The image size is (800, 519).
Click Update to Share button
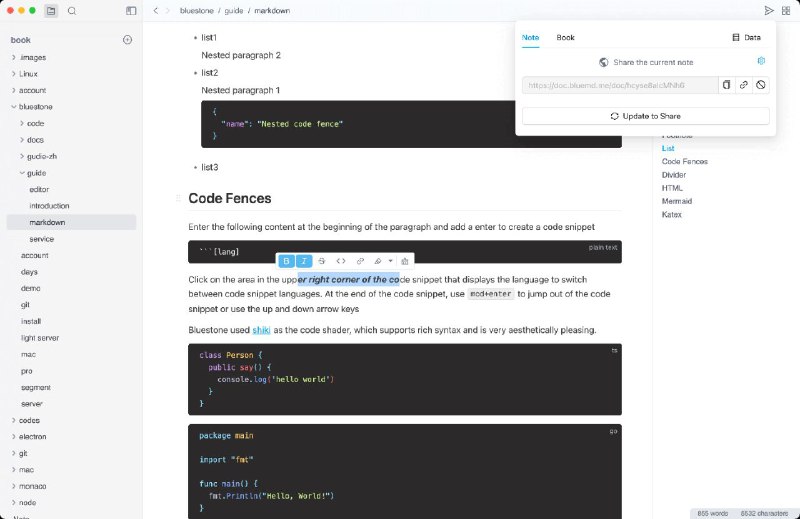click(x=645, y=116)
